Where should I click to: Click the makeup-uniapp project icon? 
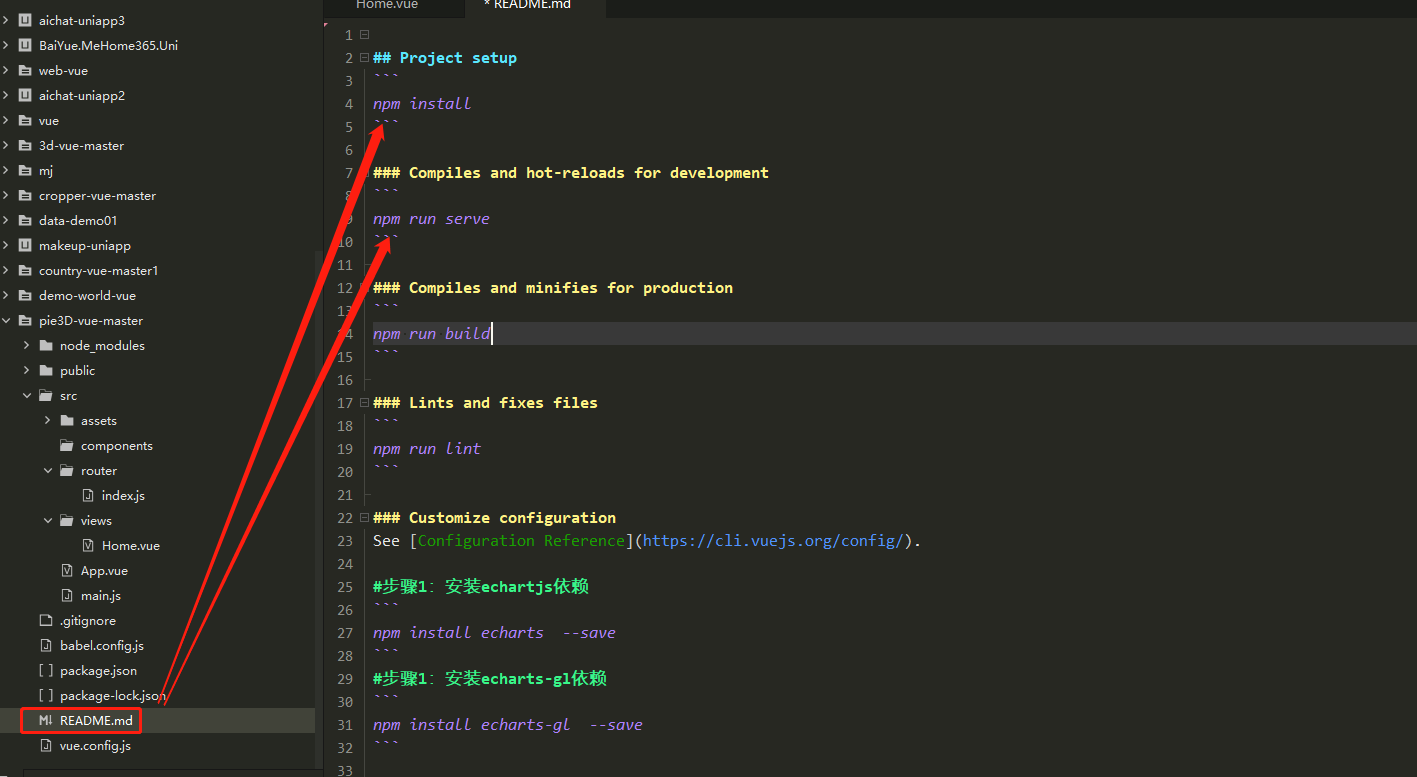25,245
